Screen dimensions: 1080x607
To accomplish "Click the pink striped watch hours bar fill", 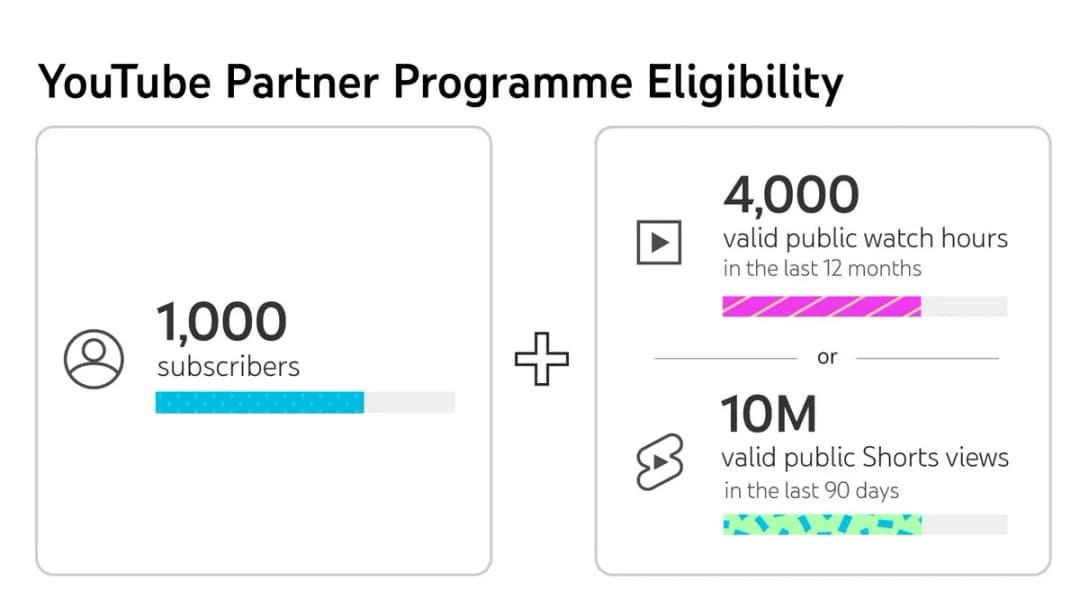I will (821, 306).
